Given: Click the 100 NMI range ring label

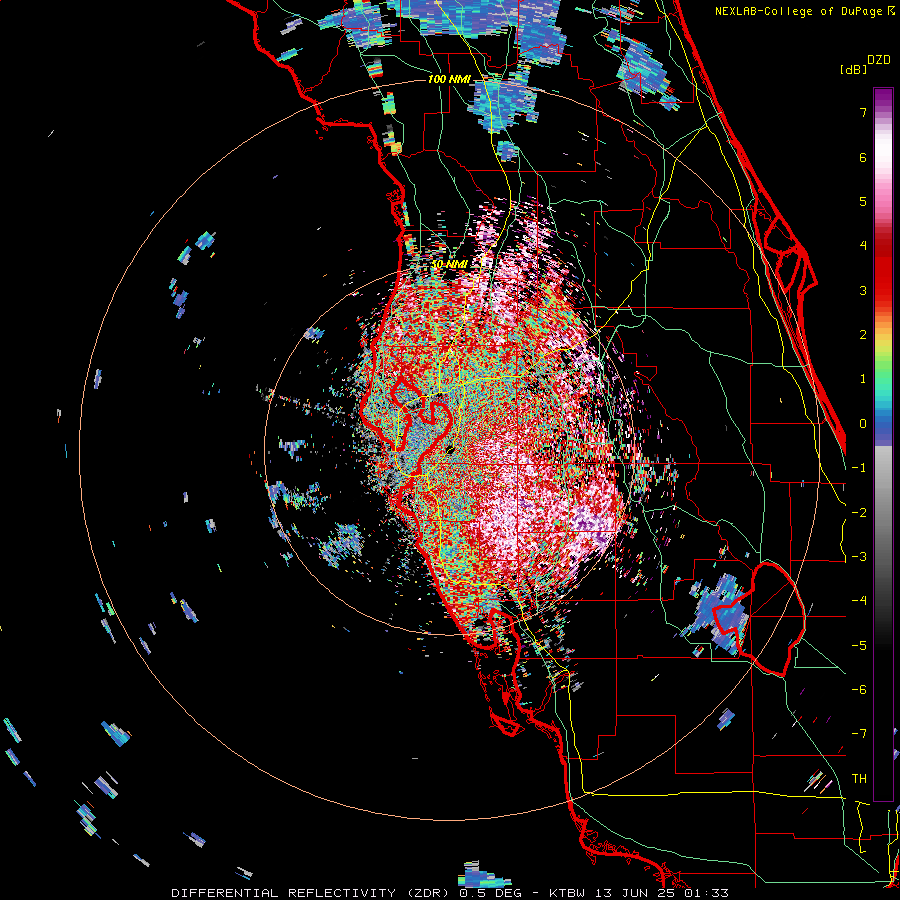Looking at the screenshot, I should [448, 79].
